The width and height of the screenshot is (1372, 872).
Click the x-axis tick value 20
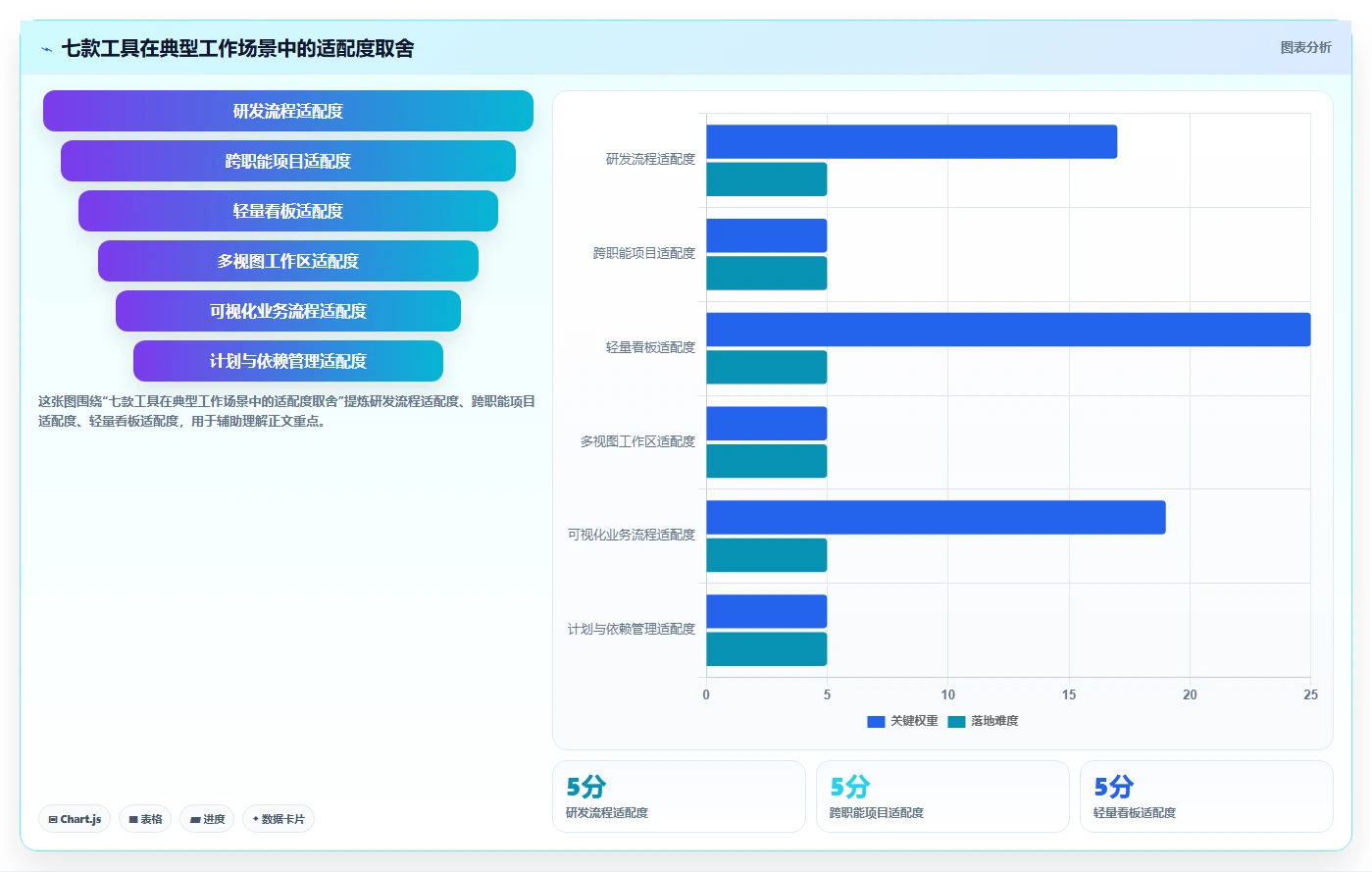(x=1190, y=694)
